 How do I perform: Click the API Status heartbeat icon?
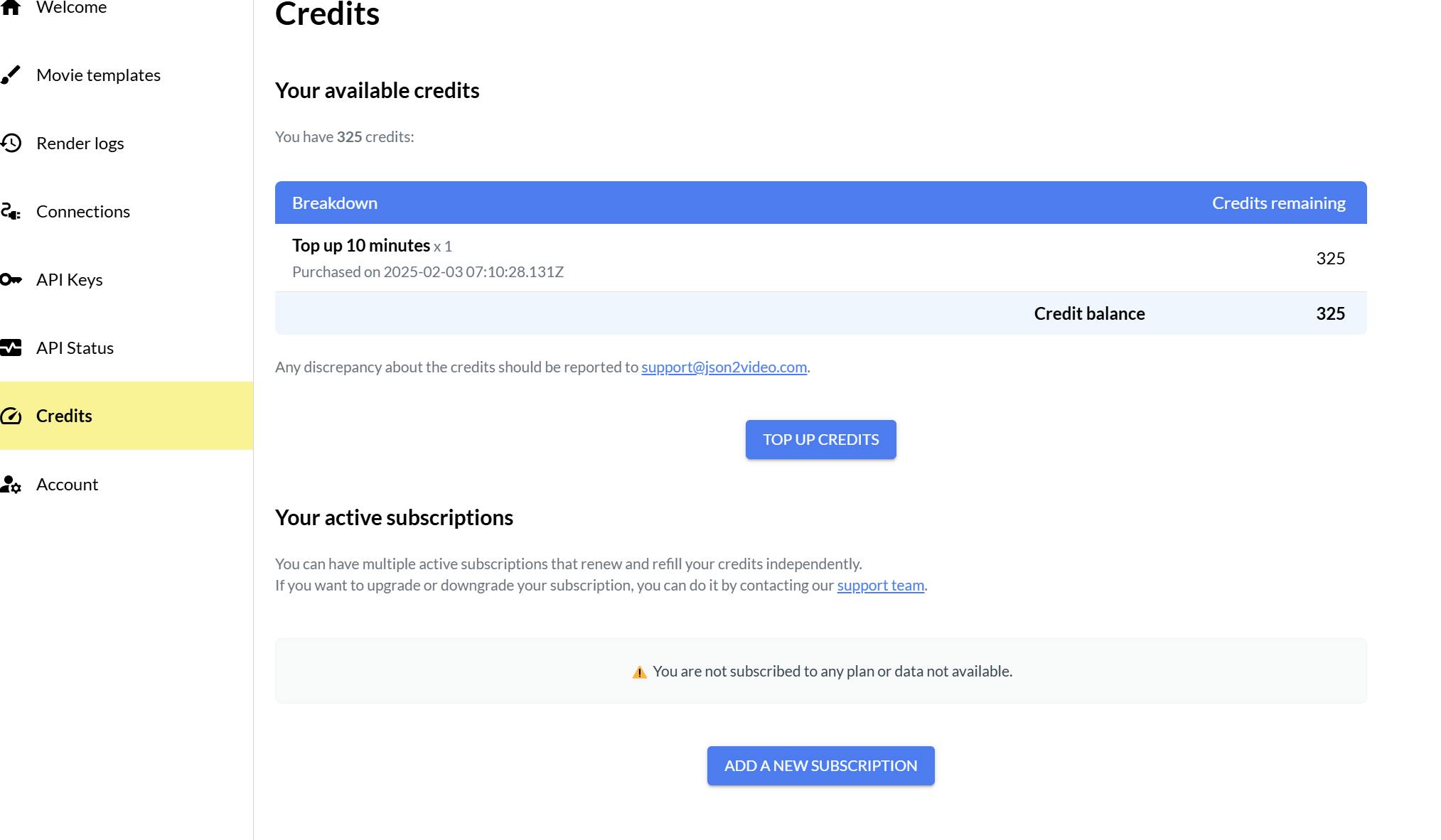point(11,348)
